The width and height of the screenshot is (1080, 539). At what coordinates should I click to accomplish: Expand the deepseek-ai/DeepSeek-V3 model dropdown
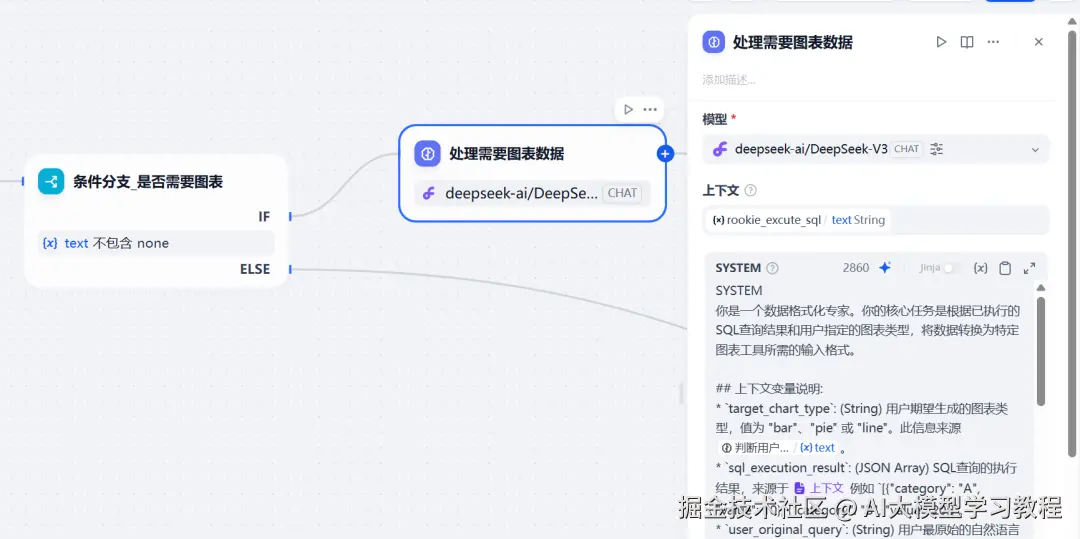pos(1035,149)
